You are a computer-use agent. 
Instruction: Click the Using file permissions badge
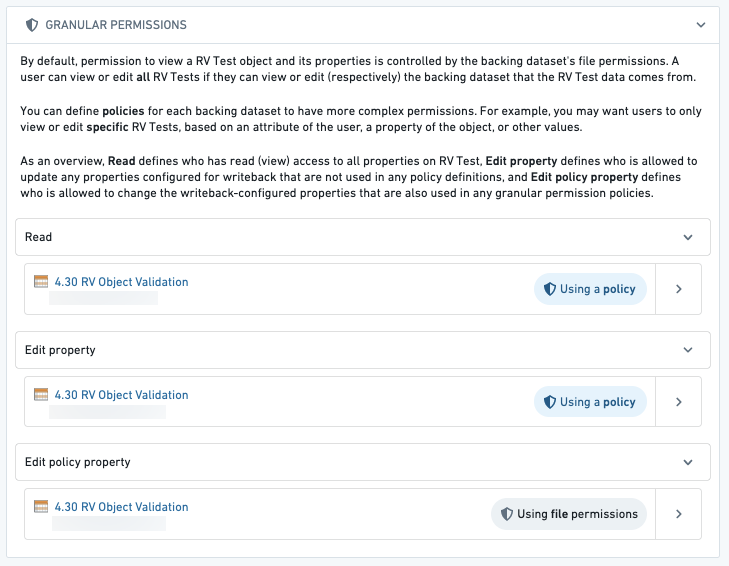pos(569,514)
